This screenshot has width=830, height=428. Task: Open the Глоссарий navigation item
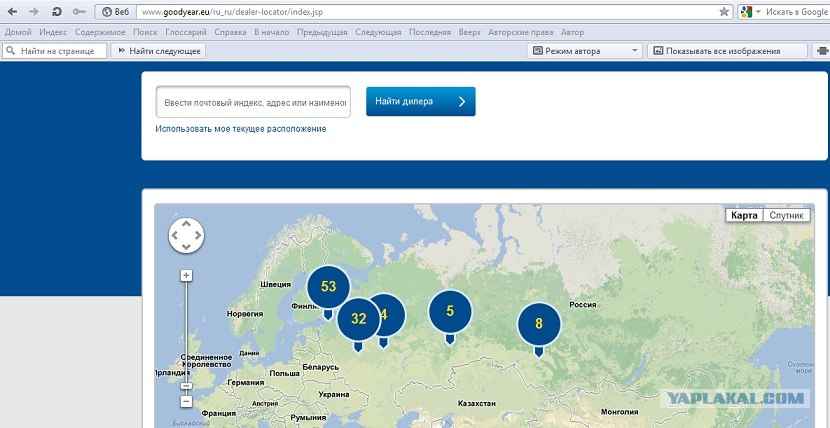click(x=186, y=32)
